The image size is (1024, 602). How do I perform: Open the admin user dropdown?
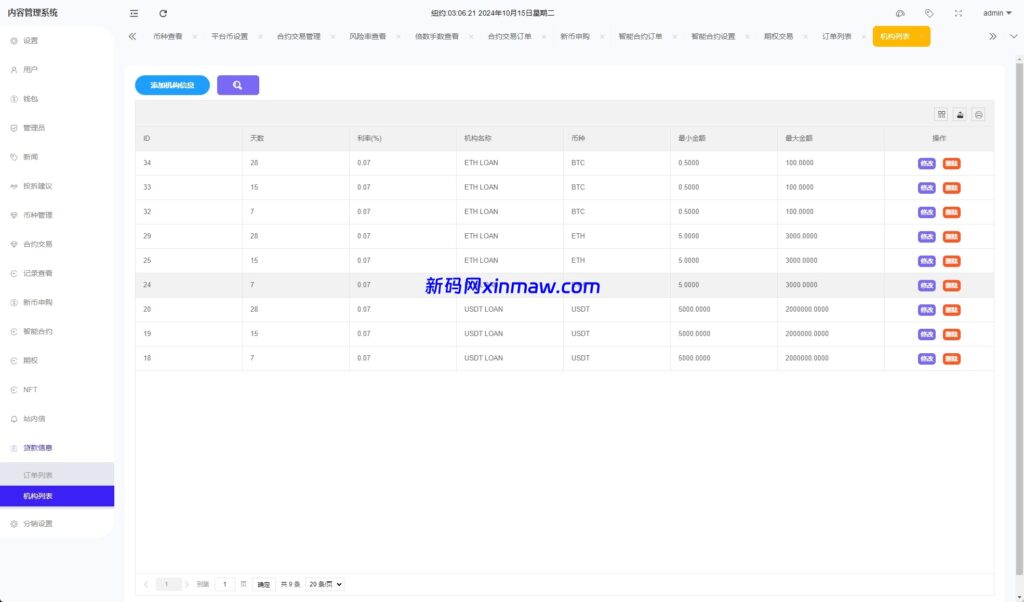click(996, 13)
